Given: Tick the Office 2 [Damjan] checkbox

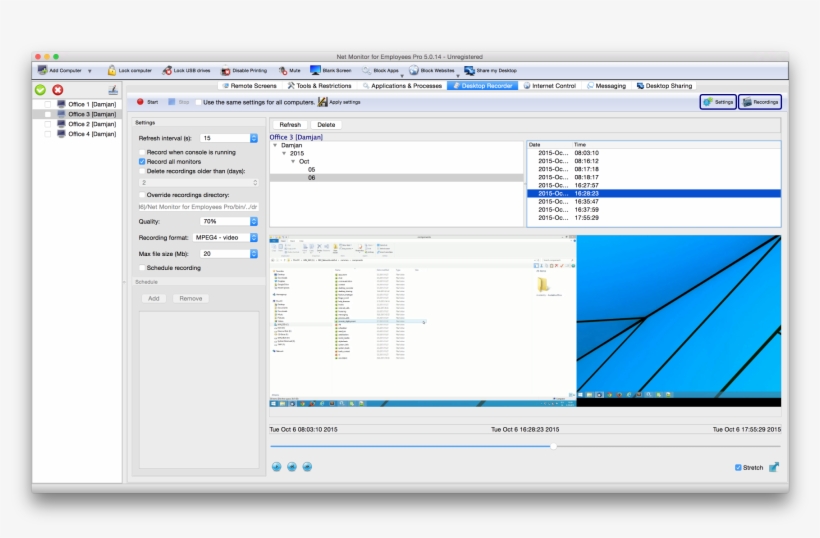Looking at the screenshot, I should 48,124.
